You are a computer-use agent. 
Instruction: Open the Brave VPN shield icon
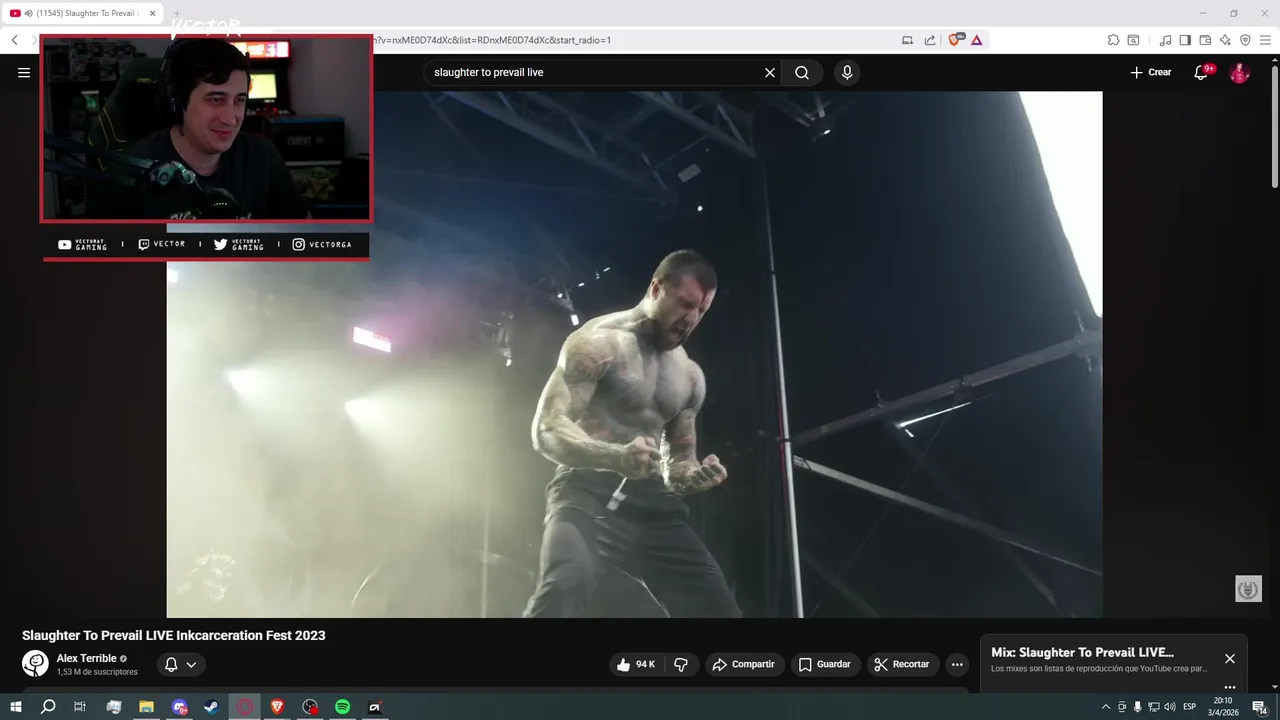tap(1245, 40)
